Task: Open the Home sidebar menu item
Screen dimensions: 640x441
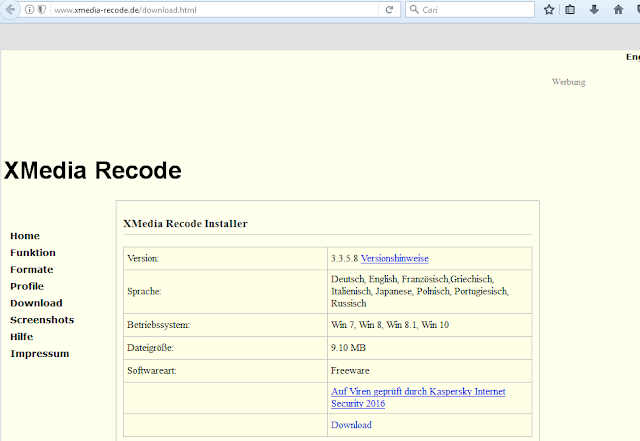Action: click(x=25, y=236)
